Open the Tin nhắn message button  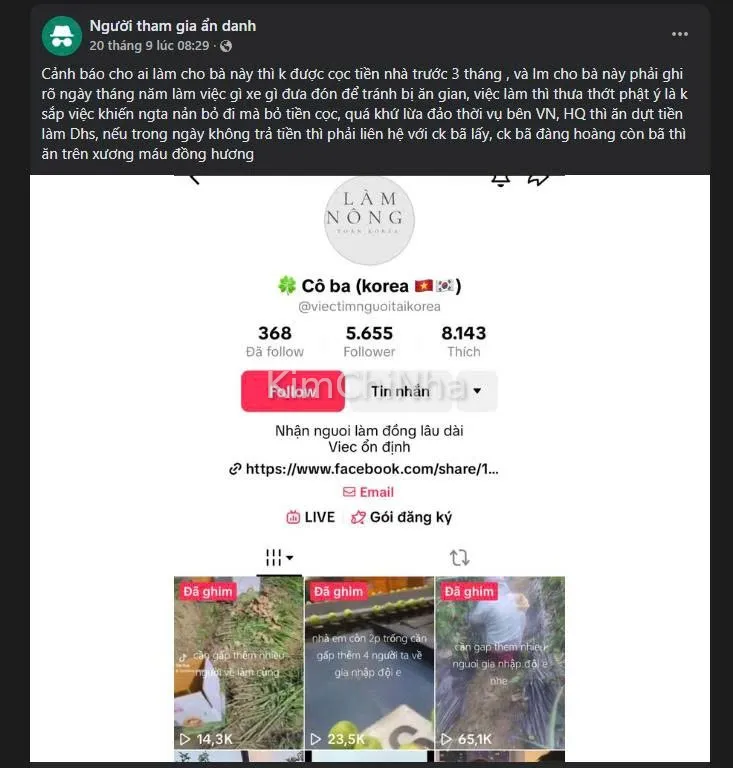coord(401,391)
